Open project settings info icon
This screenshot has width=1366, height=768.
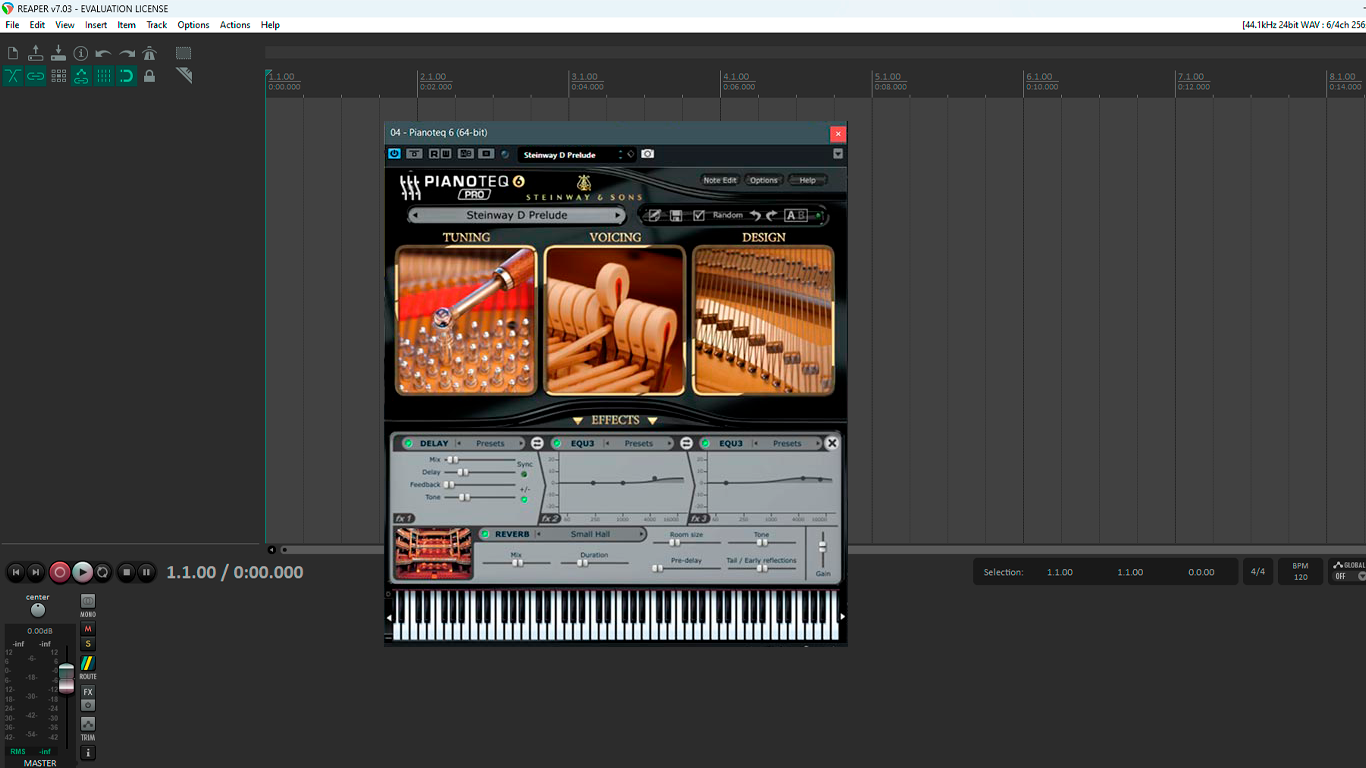(81, 53)
